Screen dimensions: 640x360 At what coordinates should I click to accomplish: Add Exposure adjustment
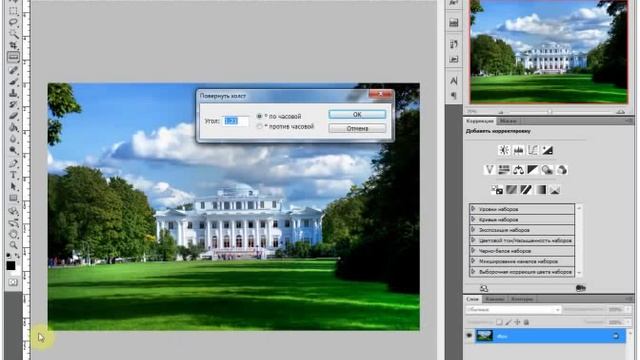(547, 150)
